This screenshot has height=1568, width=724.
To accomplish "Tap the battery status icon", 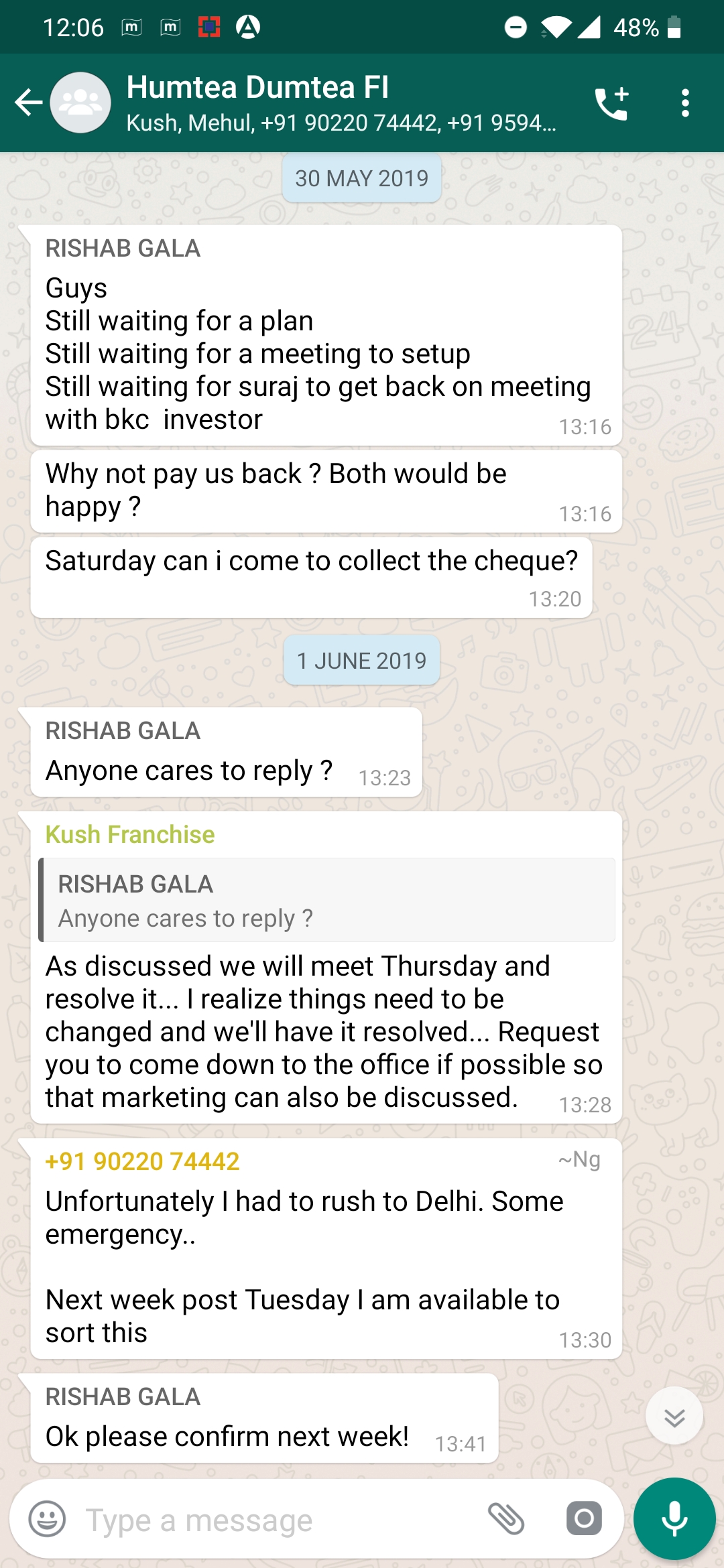I will pos(674,27).
